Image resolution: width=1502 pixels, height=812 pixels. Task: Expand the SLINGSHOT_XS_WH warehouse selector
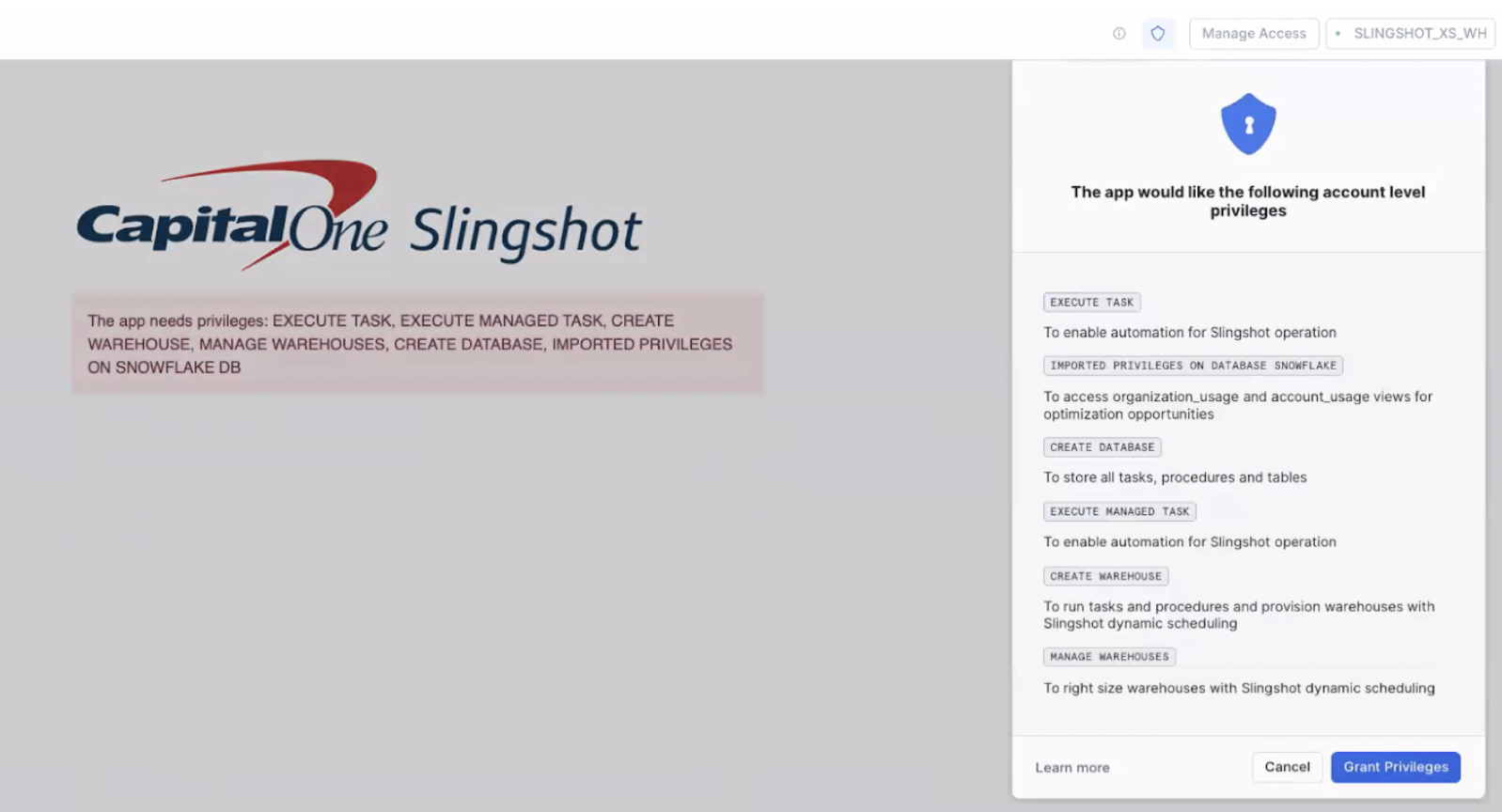1410,33
